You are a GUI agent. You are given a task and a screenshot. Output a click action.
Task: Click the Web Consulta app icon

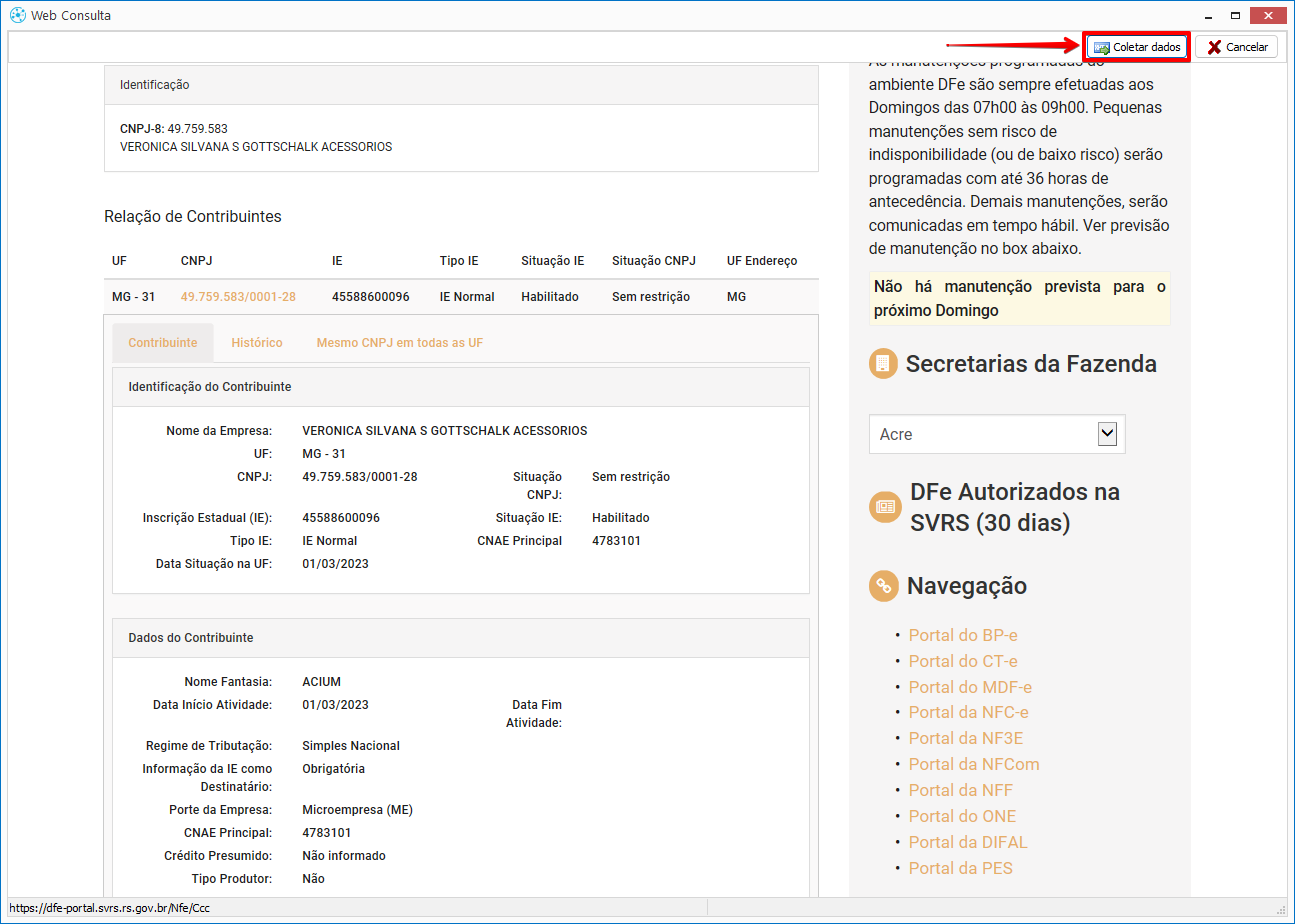pos(17,15)
